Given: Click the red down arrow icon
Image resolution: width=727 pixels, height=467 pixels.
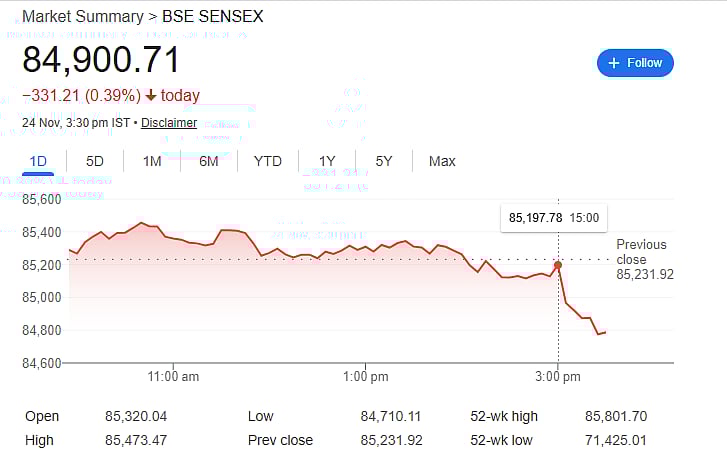Looking at the screenshot, I should [150, 96].
